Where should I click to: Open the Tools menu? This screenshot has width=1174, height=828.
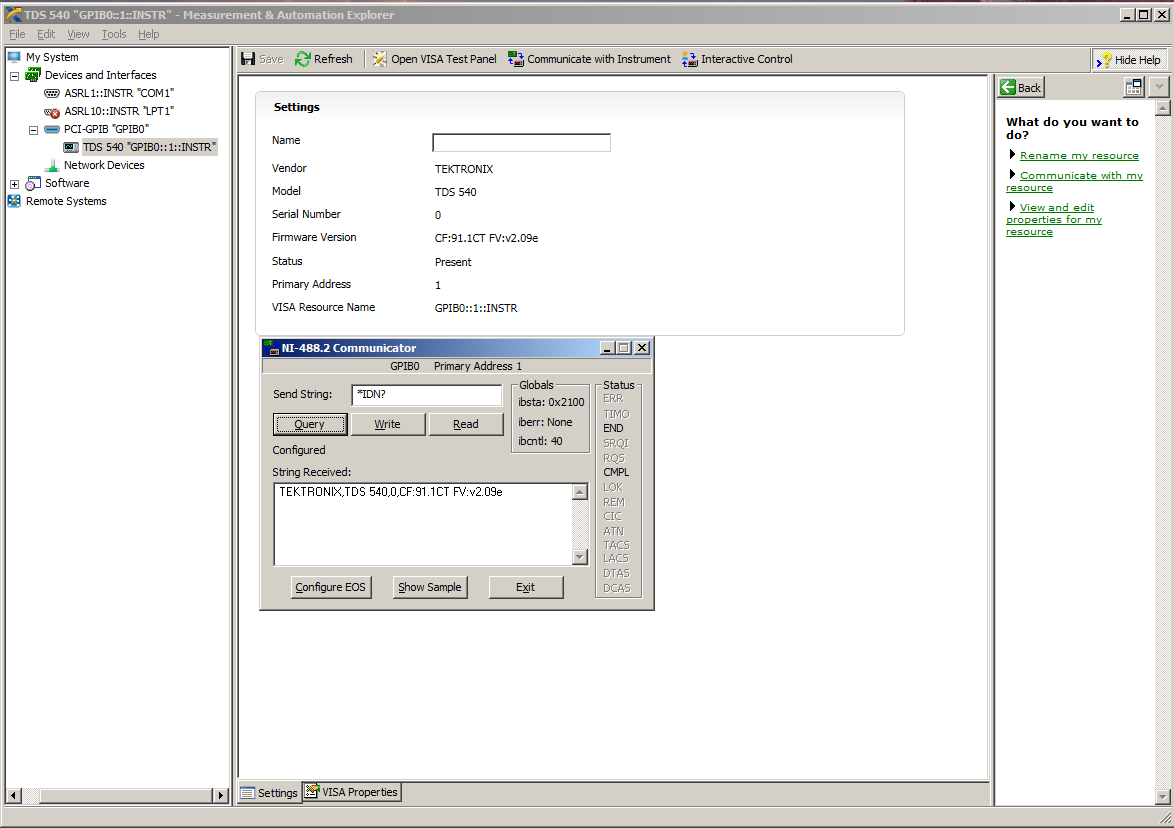(x=114, y=34)
